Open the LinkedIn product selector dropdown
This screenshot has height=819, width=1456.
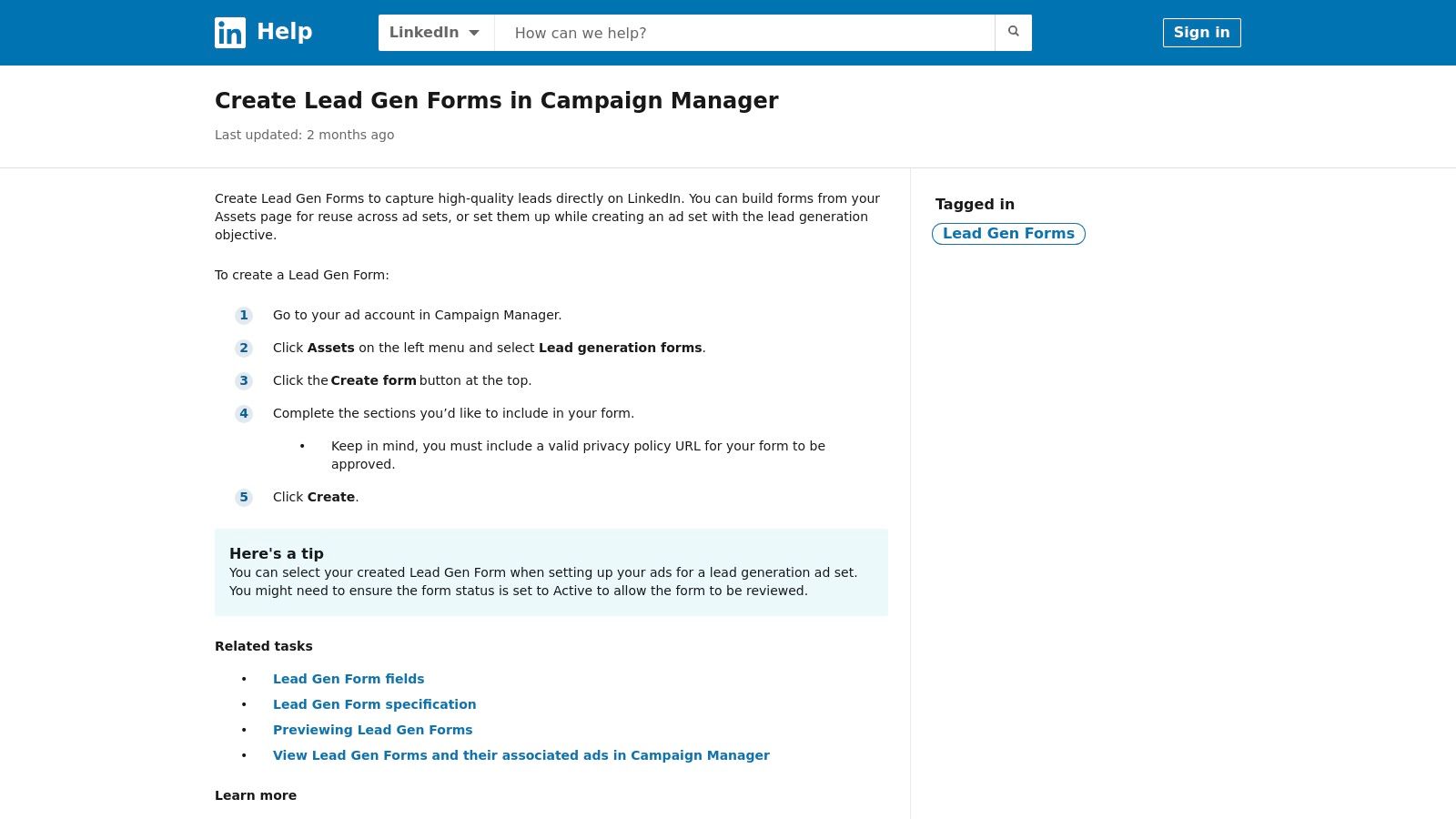(x=435, y=32)
